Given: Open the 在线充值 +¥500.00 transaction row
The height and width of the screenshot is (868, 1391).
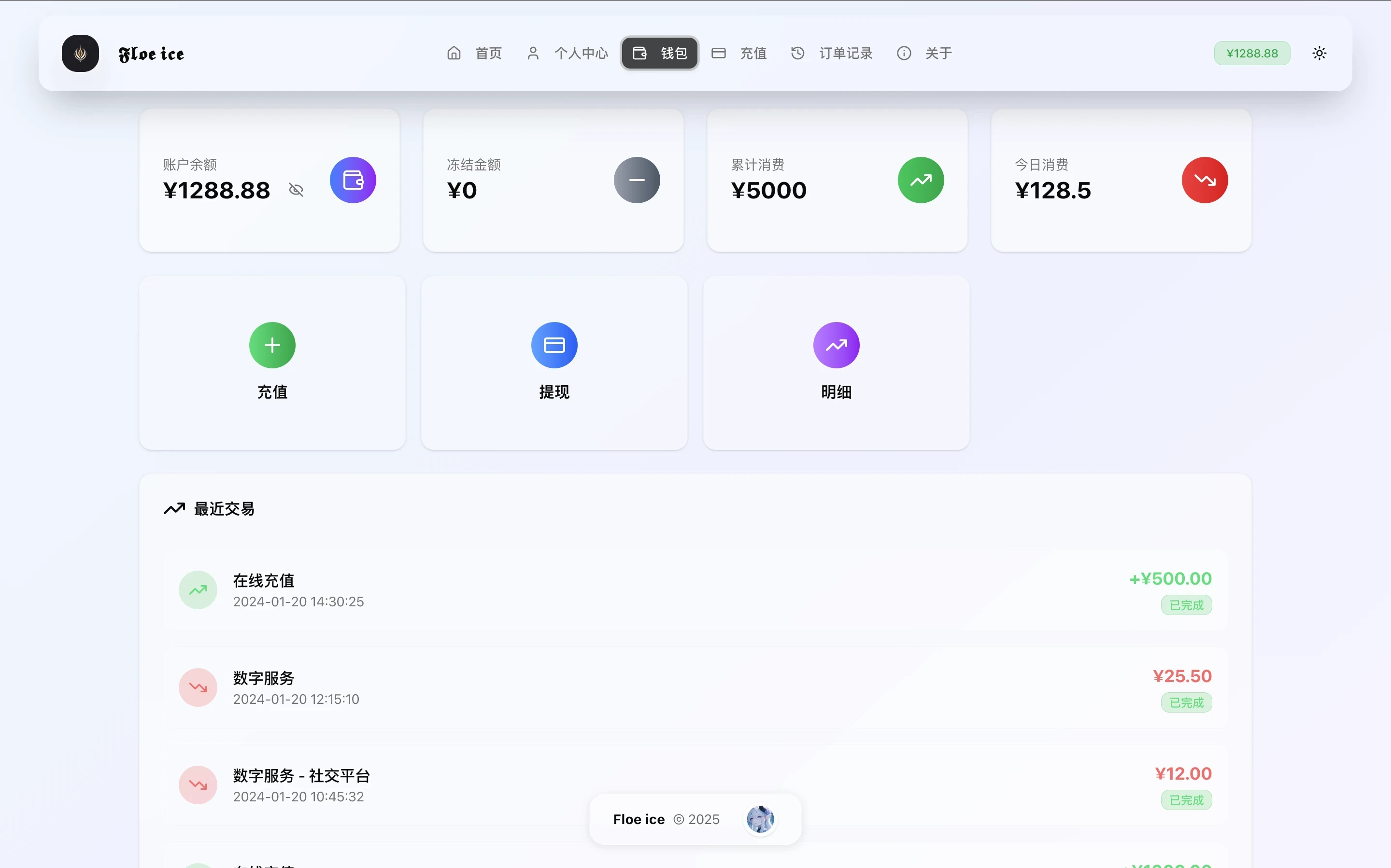Looking at the screenshot, I should pos(695,590).
